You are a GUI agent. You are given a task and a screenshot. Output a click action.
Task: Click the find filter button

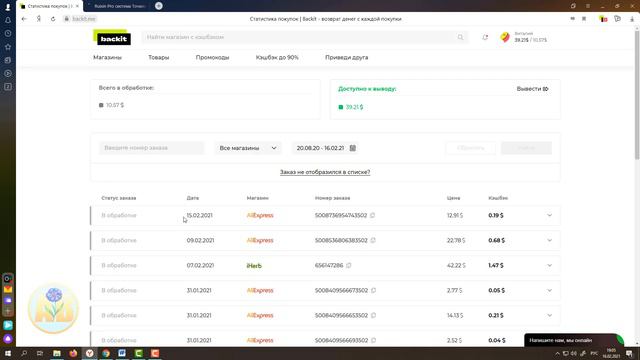tap(526, 148)
